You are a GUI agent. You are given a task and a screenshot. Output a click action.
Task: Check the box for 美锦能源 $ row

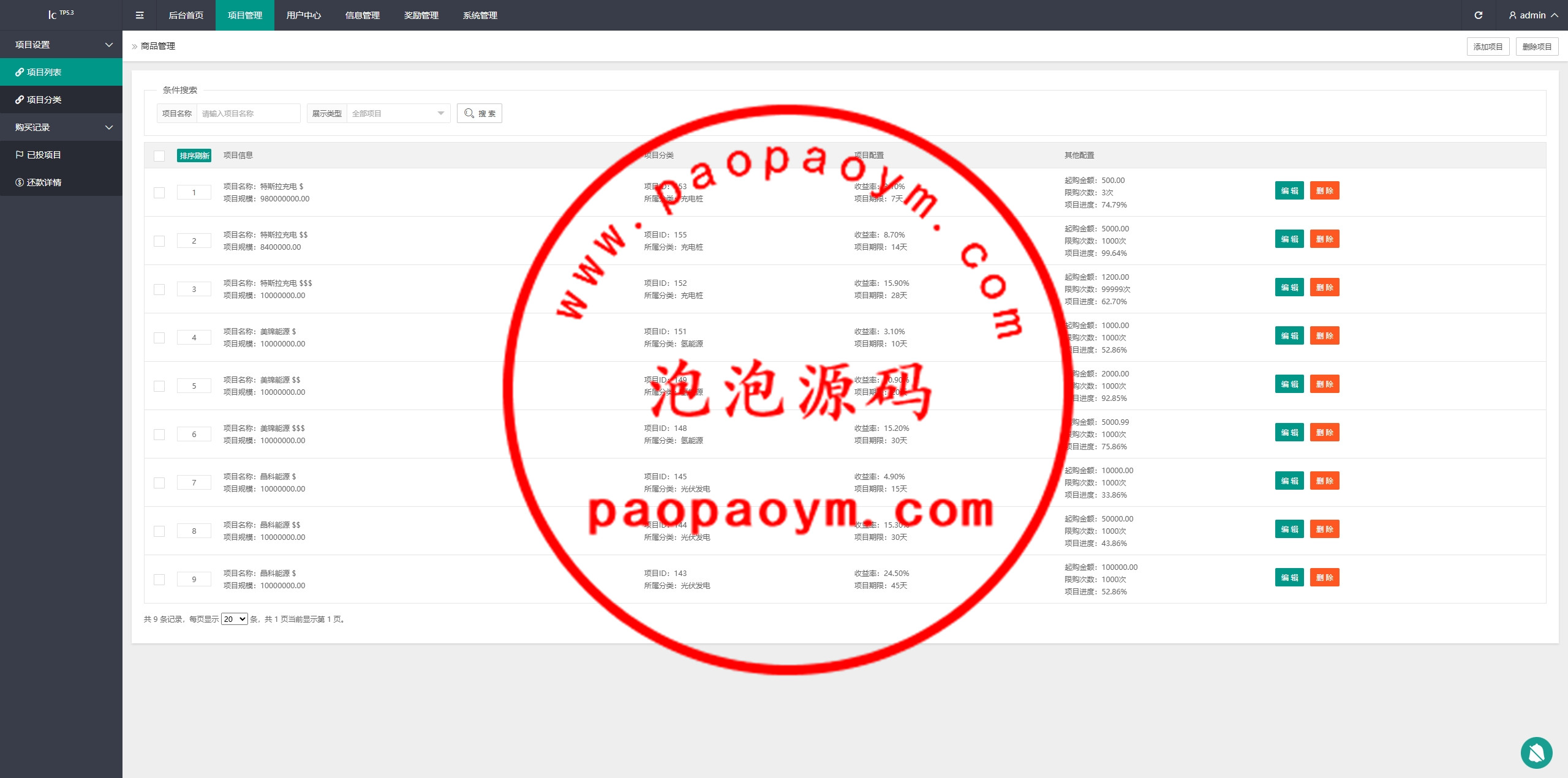click(159, 338)
